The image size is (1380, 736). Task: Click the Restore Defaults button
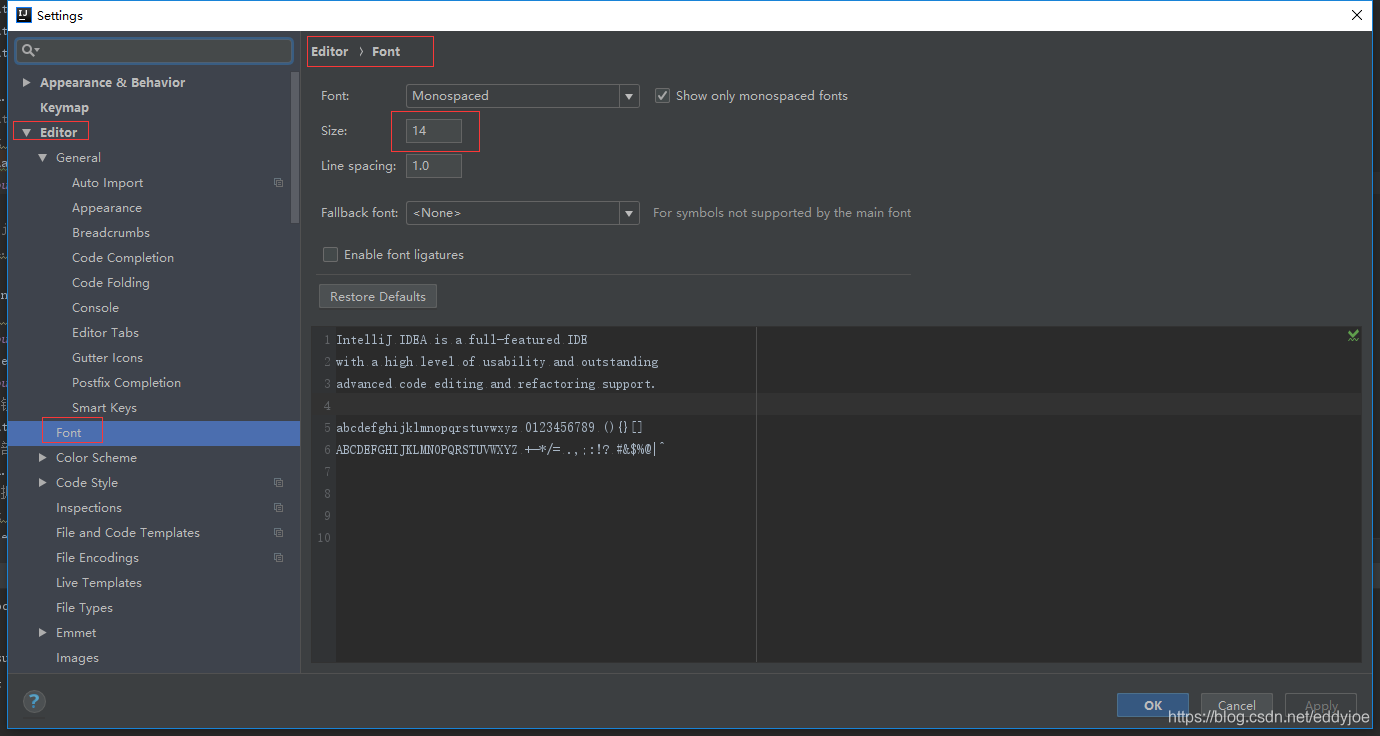[378, 297]
